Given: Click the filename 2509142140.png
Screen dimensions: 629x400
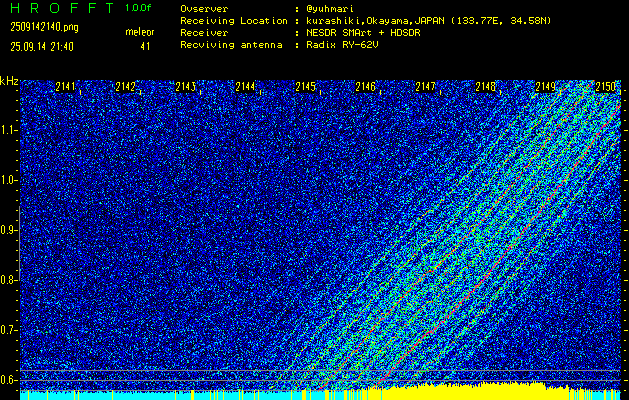Looking at the screenshot, I should pos(45,27).
